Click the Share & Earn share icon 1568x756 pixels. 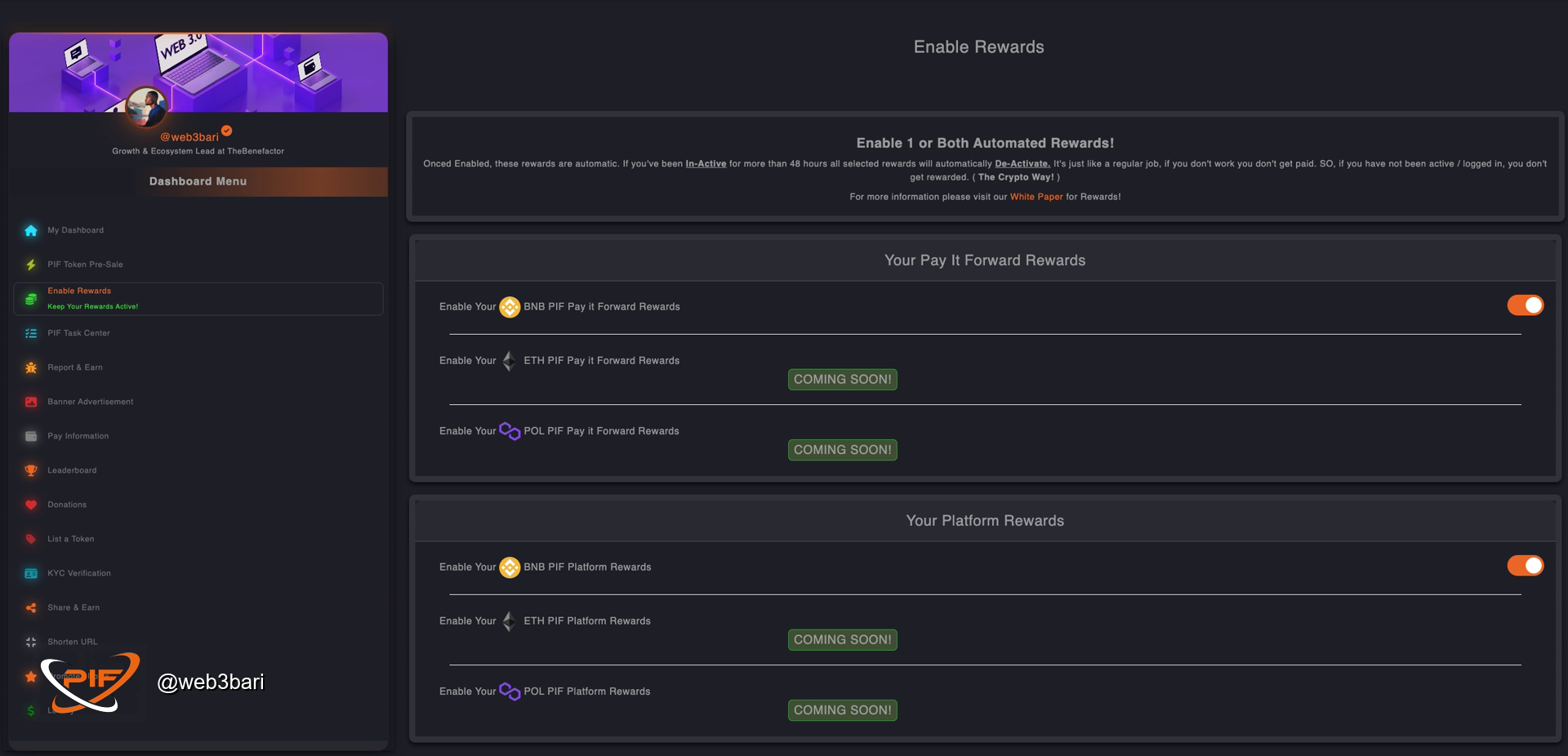(x=31, y=607)
